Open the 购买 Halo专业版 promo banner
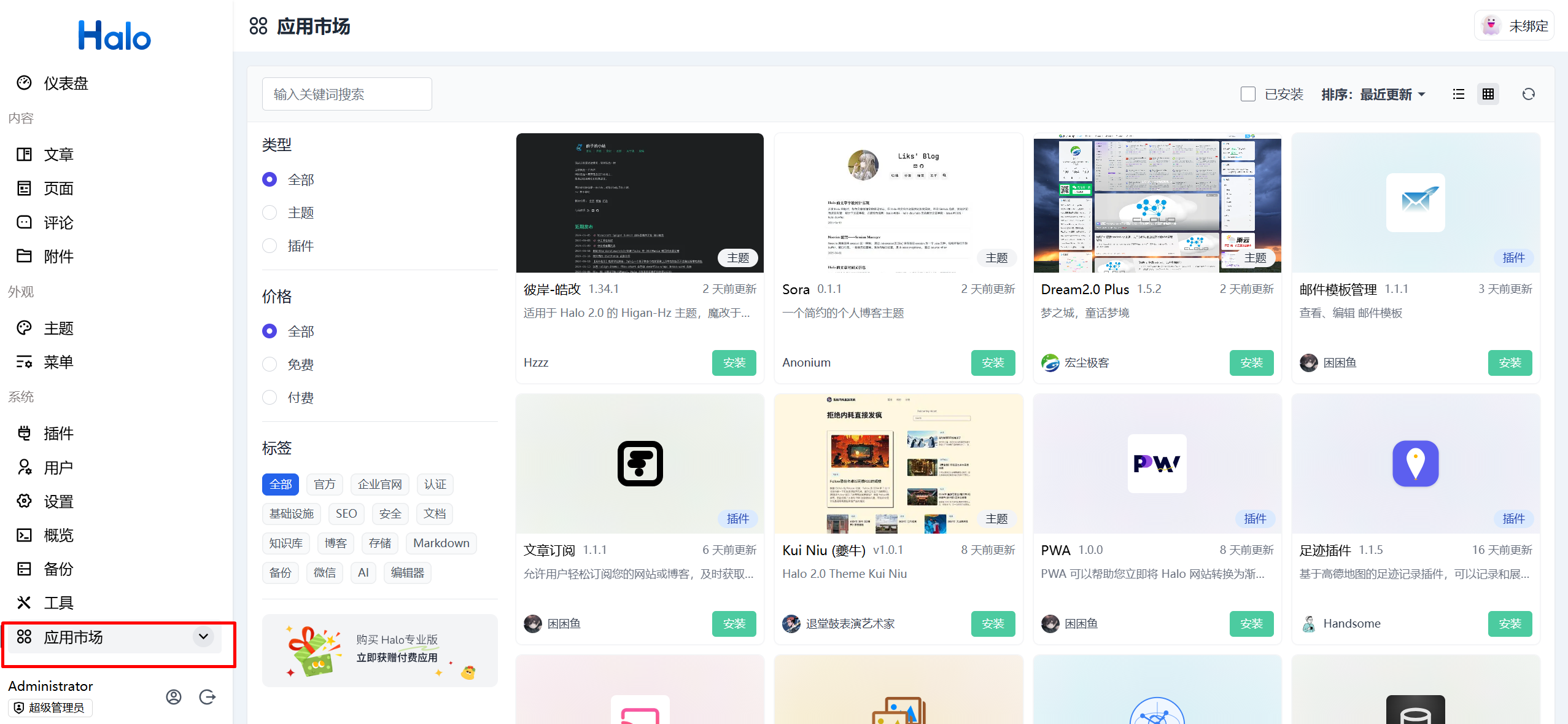Screen dimensions: 1568x724 coord(380,650)
